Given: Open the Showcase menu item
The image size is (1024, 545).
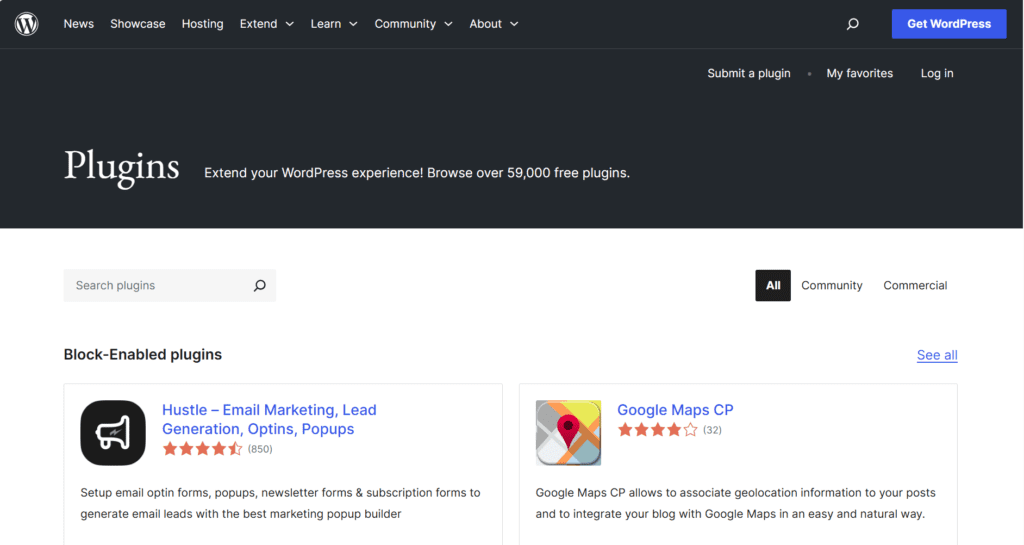Looking at the screenshot, I should tap(138, 24).
